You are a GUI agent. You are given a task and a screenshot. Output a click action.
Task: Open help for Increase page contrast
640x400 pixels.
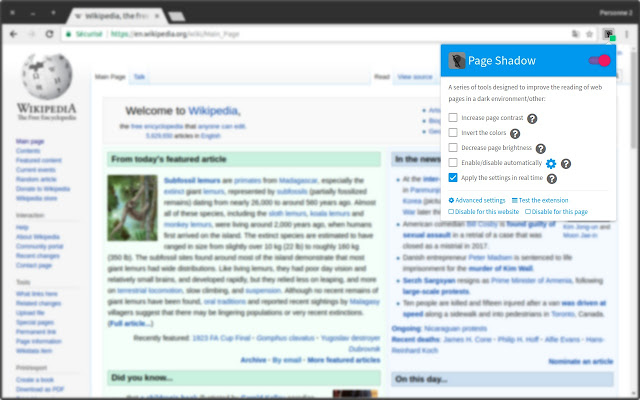point(532,119)
